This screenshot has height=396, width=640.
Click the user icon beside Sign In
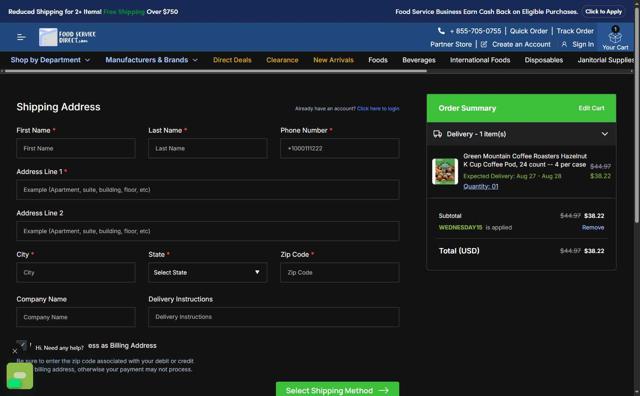click(564, 44)
